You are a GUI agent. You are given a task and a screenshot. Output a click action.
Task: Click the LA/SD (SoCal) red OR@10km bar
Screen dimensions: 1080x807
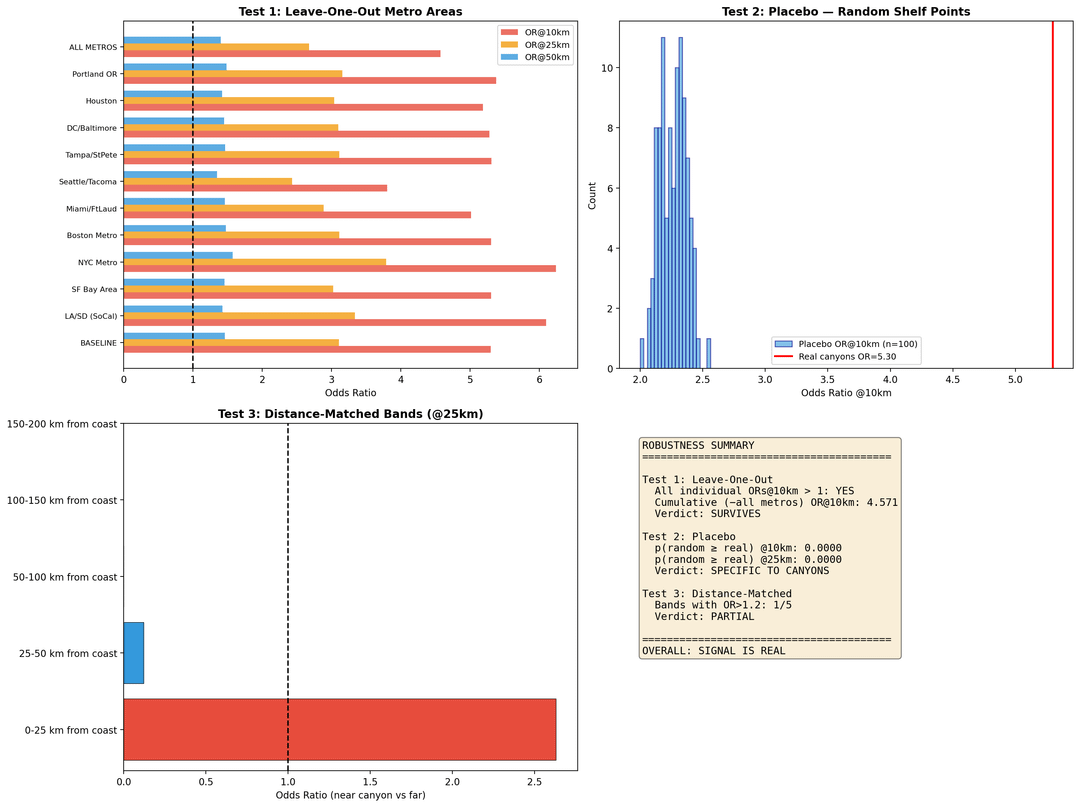click(334, 322)
